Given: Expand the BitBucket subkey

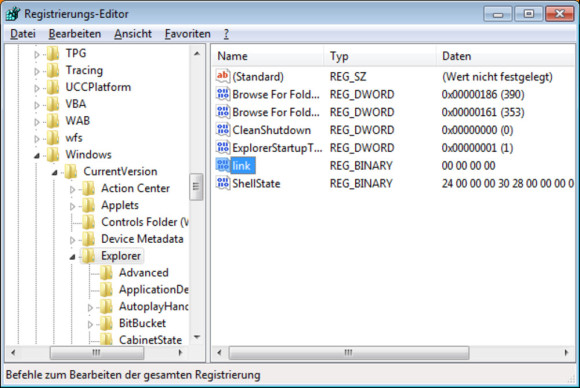Looking at the screenshot, I should (90, 324).
